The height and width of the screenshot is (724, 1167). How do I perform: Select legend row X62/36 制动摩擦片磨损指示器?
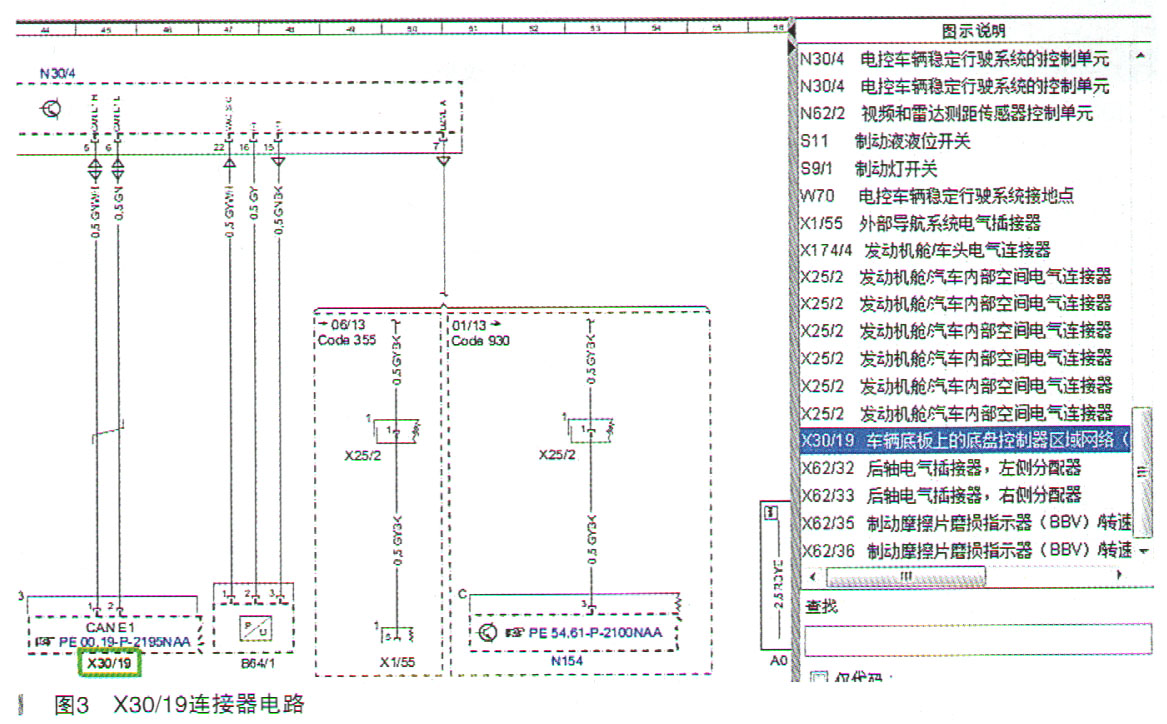[964, 550]
